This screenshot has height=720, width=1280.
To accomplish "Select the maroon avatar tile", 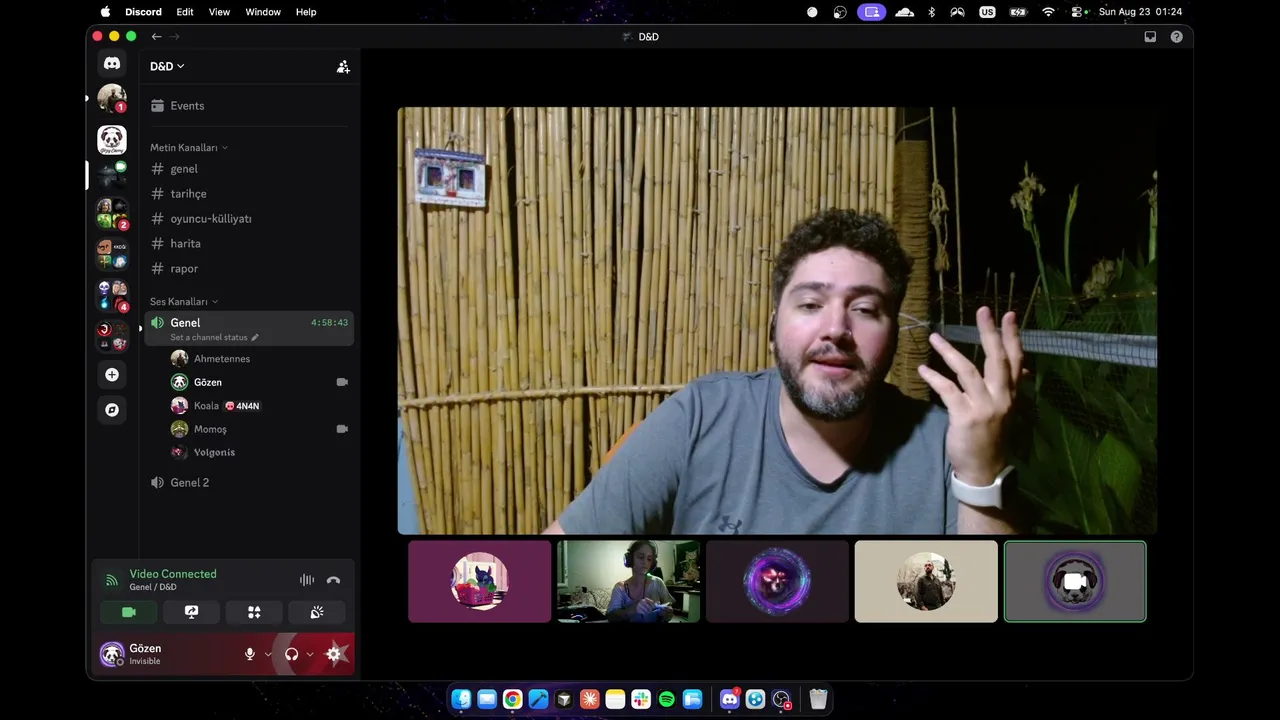I will tap(480, 582).
